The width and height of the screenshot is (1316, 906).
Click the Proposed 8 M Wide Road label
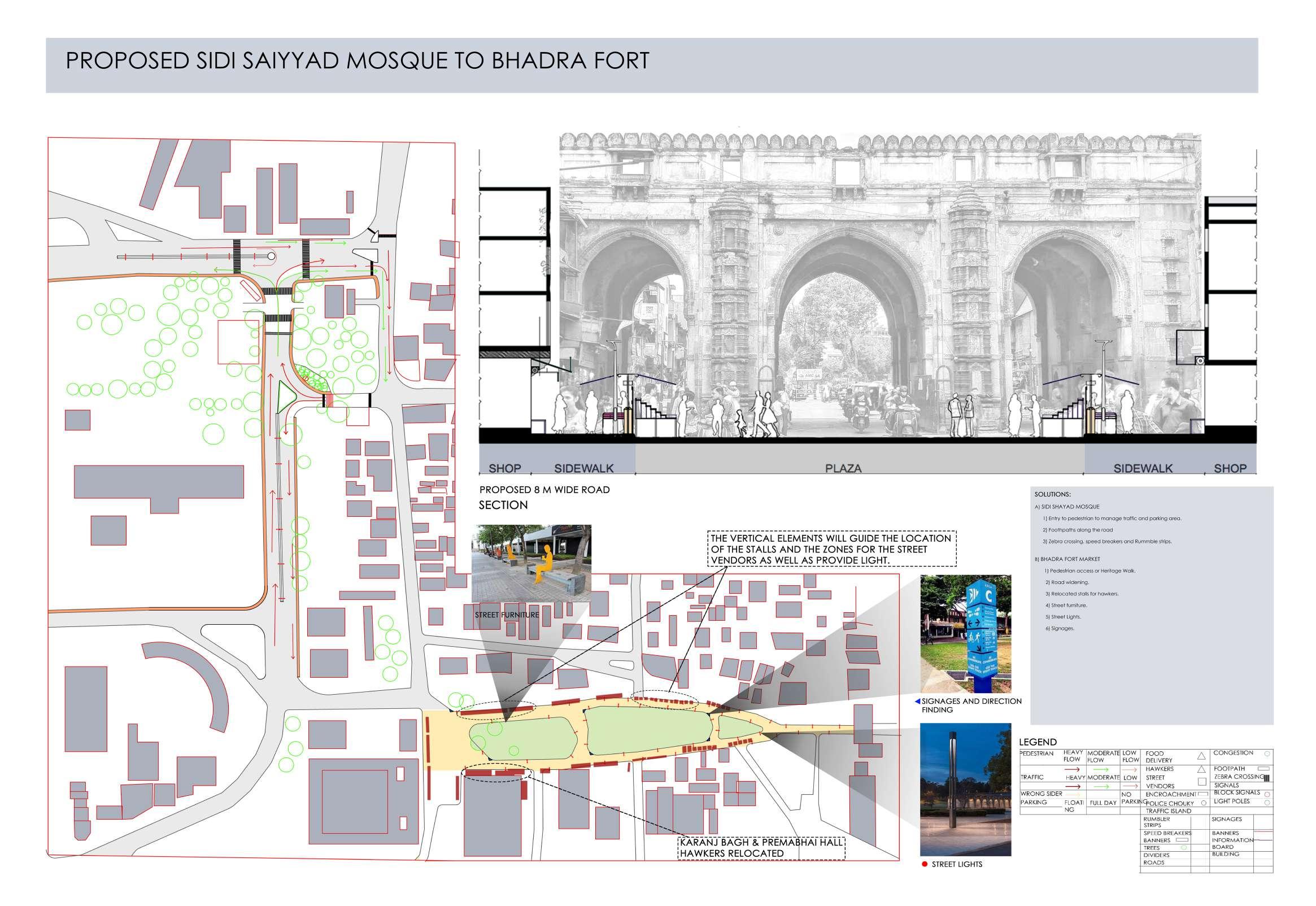point(544,489)
